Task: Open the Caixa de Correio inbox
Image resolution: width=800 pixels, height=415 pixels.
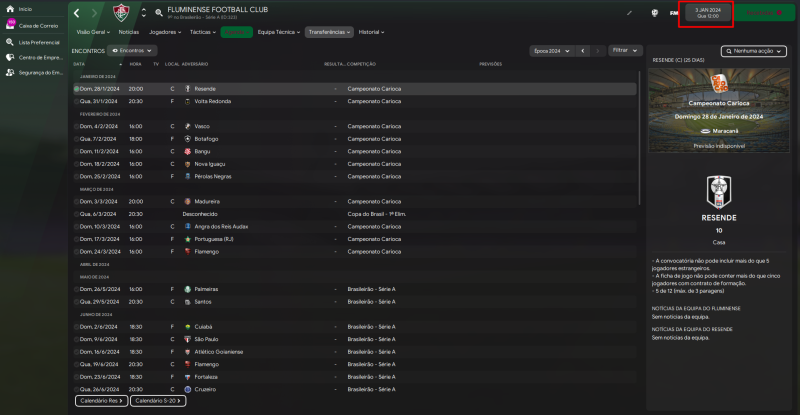Action: coord(10,24)
